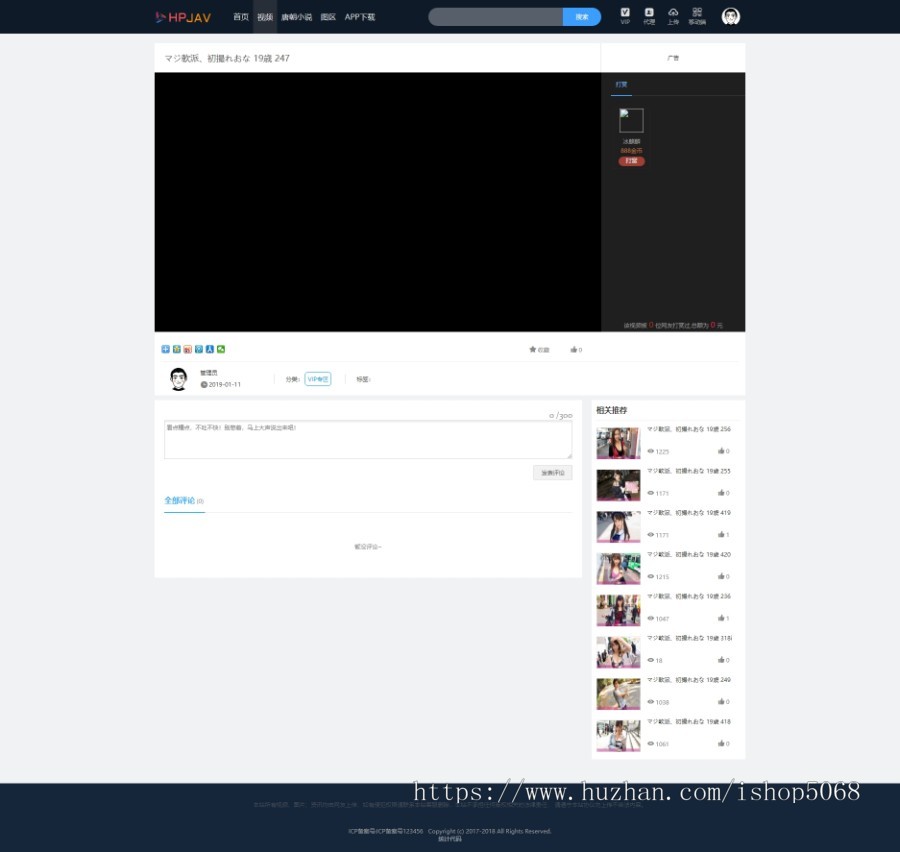The image size is (900, 852).
Task: Click the cloud upload icon
Action: 673,12
